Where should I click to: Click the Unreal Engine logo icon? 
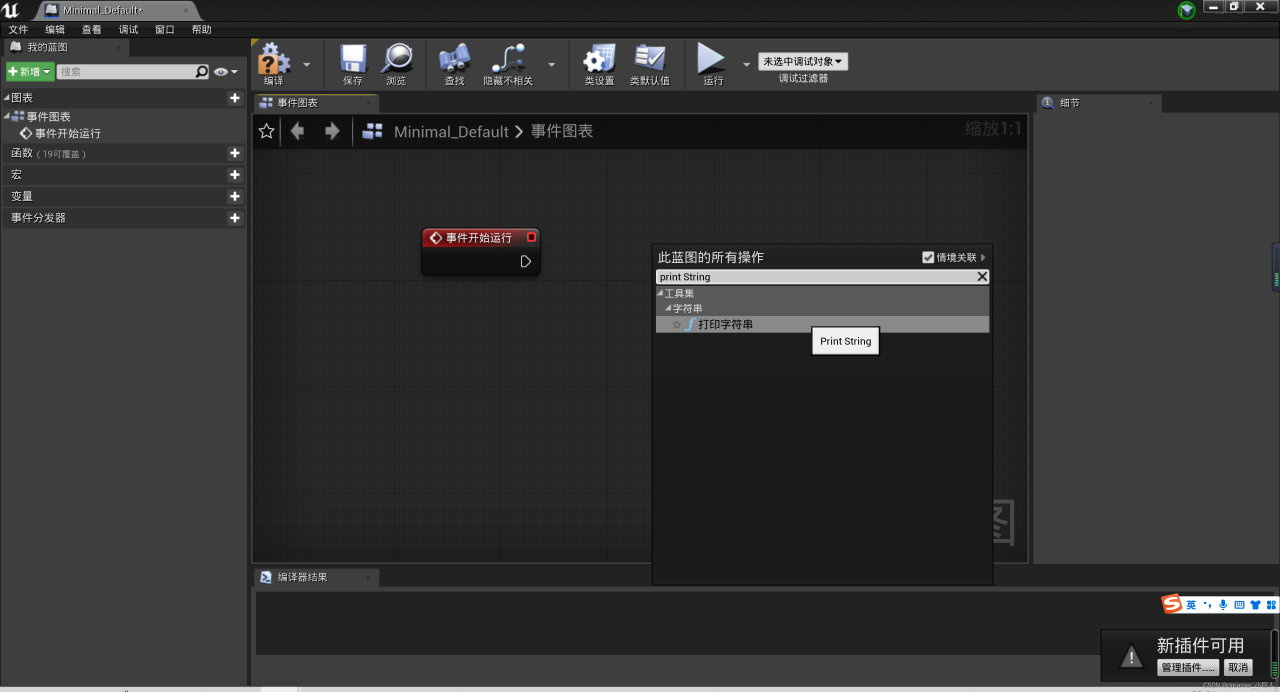pyautogui.click(x=11, y=10)
